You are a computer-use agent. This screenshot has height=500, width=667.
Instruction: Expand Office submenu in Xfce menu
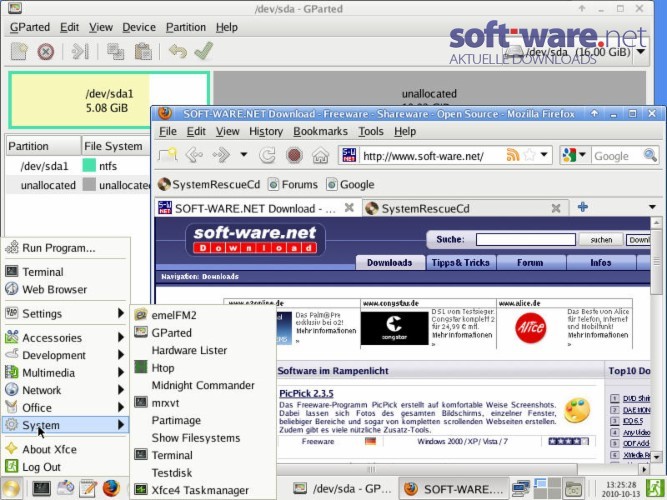pyautogui.click(x=66, y=408)
